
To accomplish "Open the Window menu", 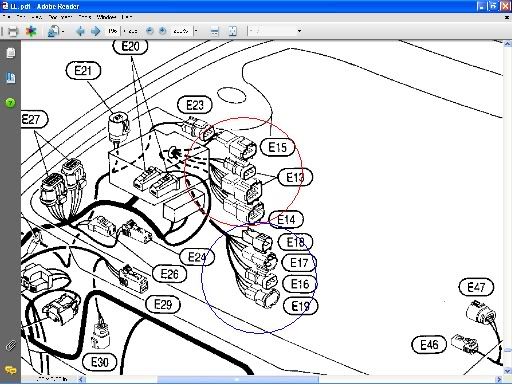I will [x=106, y=17].
